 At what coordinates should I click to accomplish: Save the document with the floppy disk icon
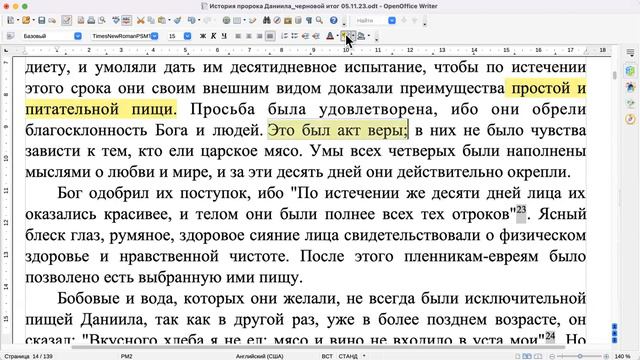42,20
